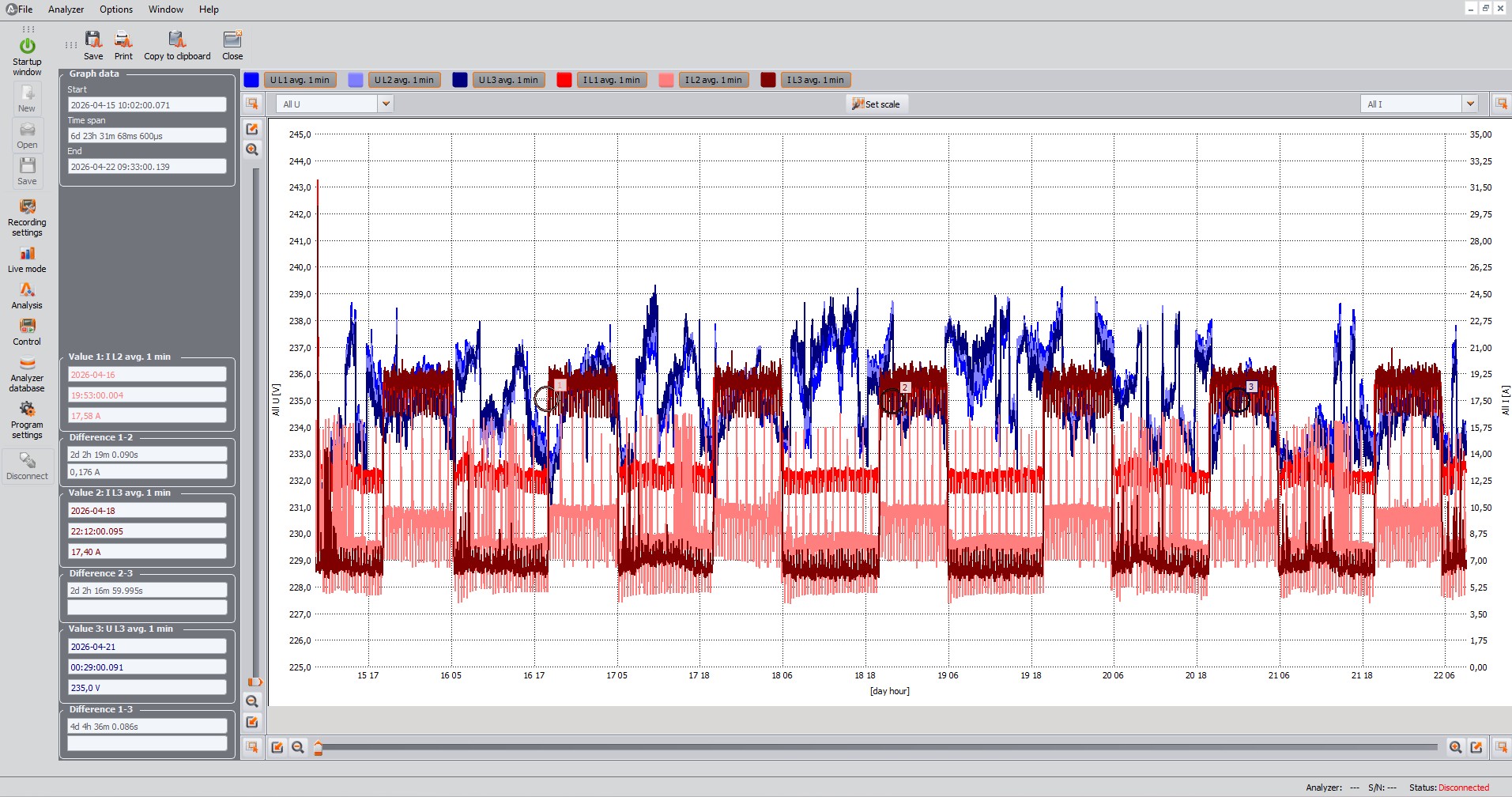This screenshot has height=797, width=1512.
Task: Click the I L1 red color swatch
Action: (x=564, y=80)
